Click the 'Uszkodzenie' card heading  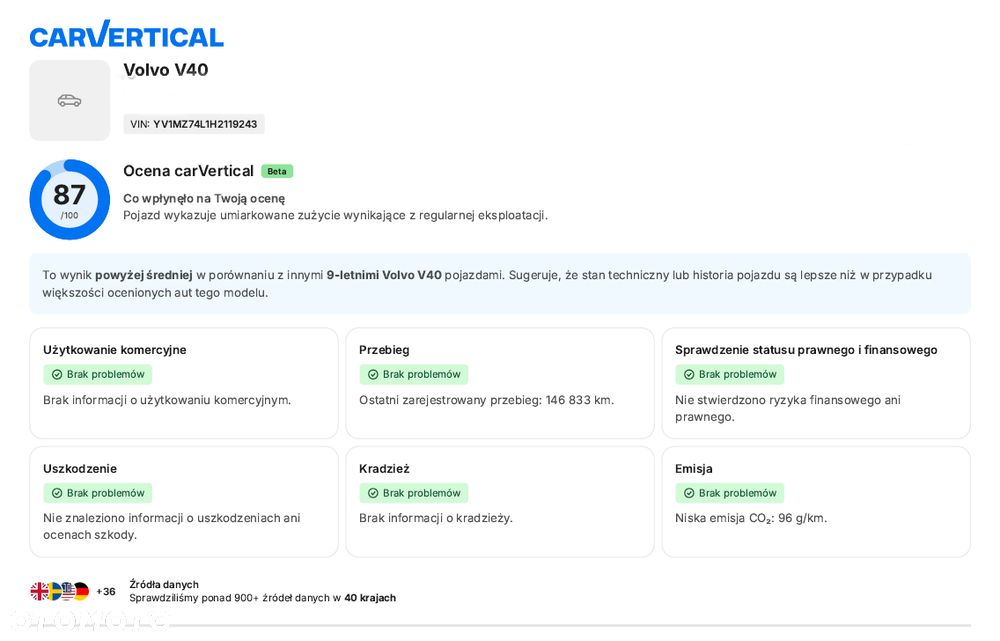point(80,468)
